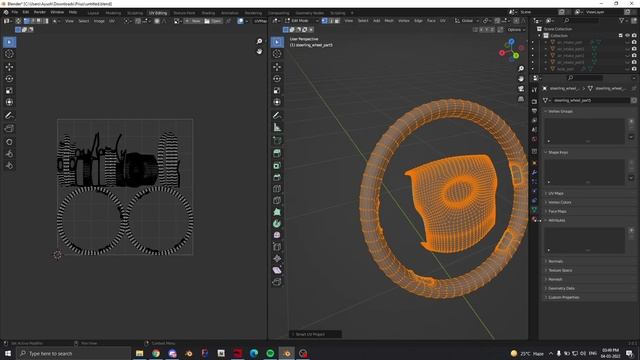Screen dimensions: 640x360
Task: Open the UVMap dropdown in the UV editor
Action: pos(260,21)
